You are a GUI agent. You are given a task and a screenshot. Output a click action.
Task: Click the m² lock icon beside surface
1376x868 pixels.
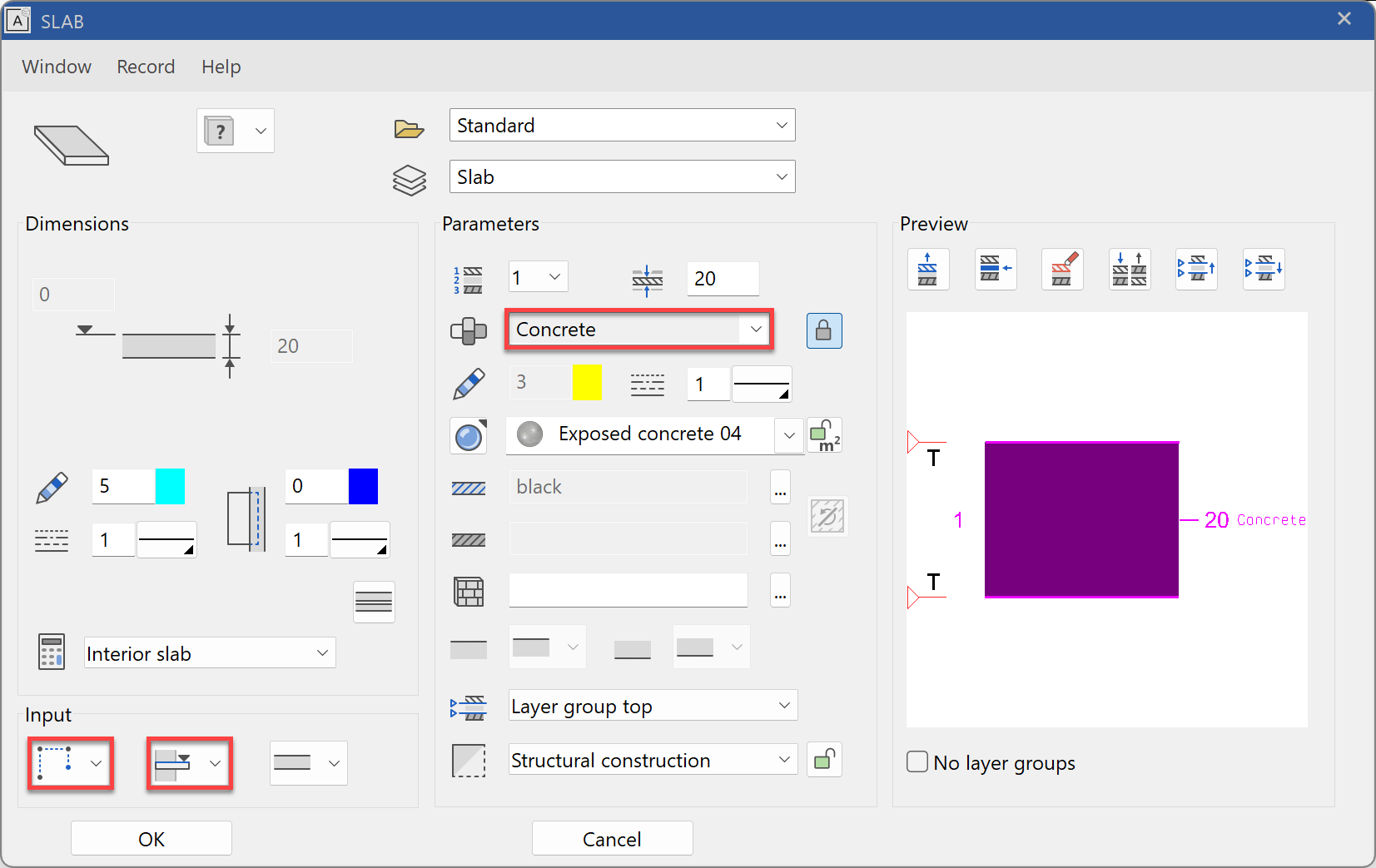824,435
